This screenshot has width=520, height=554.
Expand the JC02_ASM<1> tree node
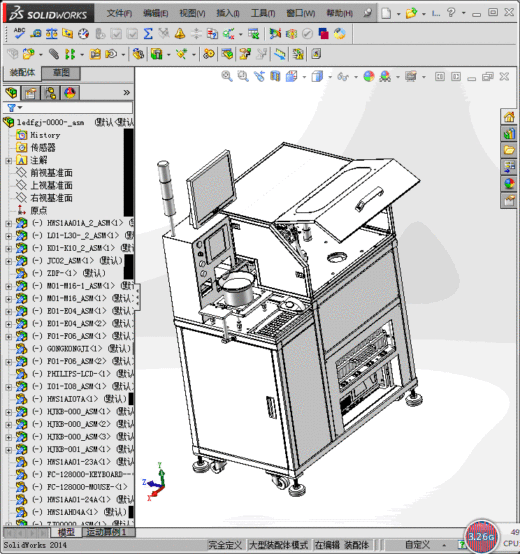click(8, 261)
